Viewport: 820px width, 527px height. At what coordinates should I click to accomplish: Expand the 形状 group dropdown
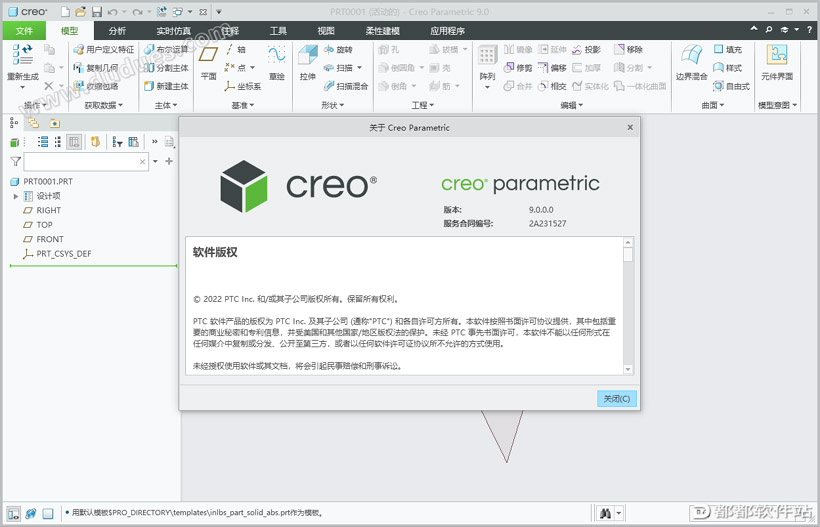[x=333, y=105]
